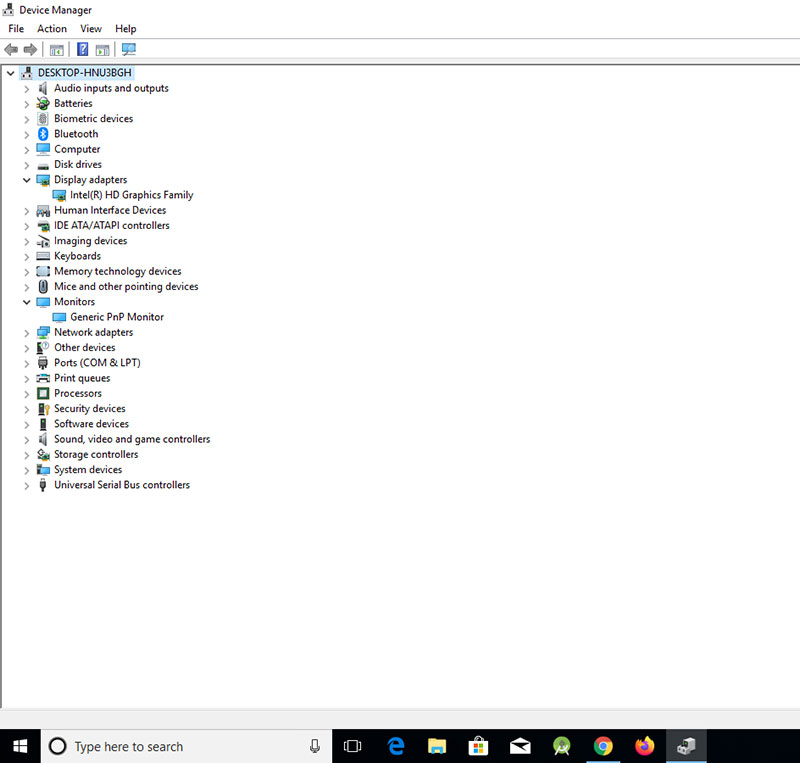This screenshot has width=800, height=763.
Task: Select the Software devices label
Action: point(91,424)
